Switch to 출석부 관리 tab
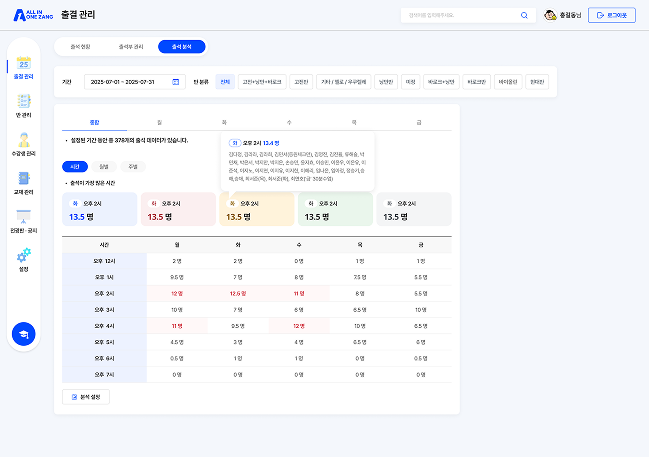 [x=131, y=47]
